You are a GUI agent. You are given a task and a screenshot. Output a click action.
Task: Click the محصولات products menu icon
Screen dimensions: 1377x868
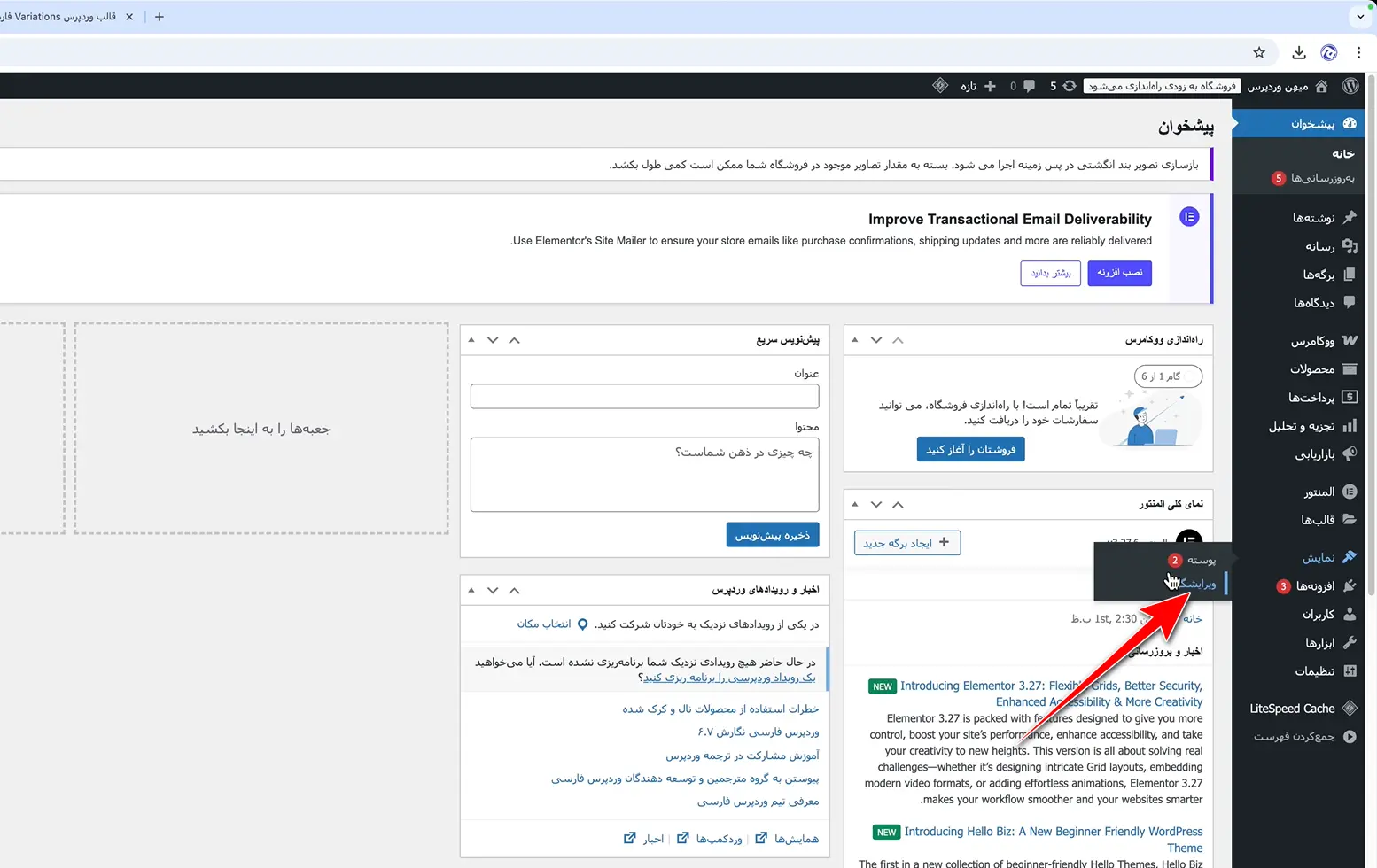click(x=1350, y=368)
